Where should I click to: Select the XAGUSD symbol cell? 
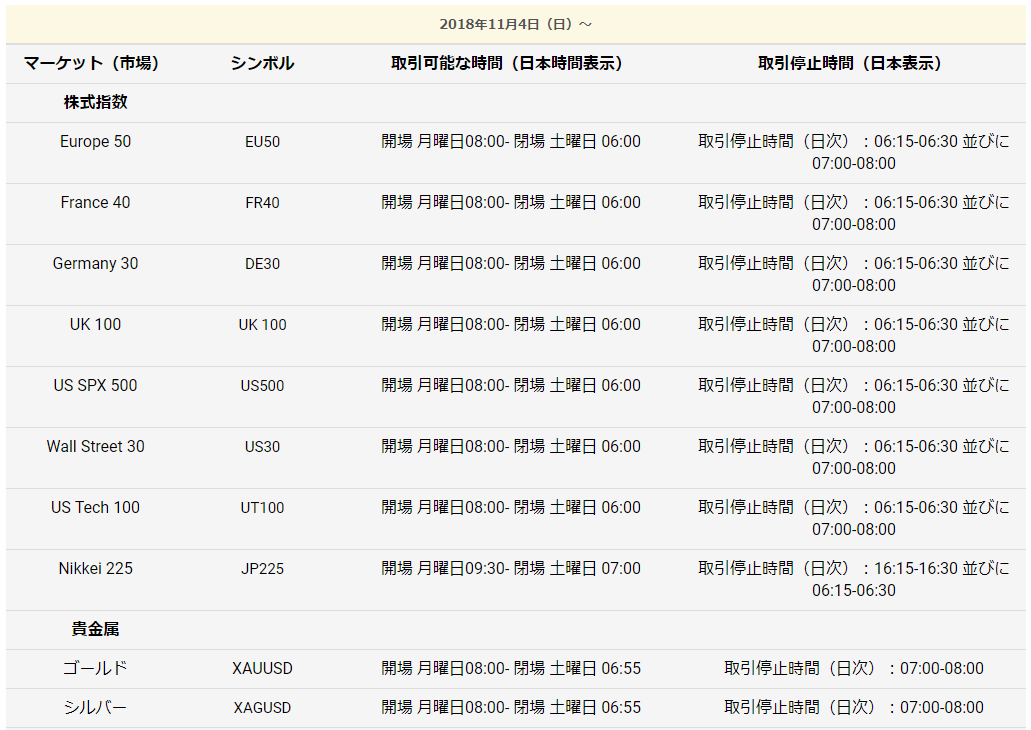262,708
